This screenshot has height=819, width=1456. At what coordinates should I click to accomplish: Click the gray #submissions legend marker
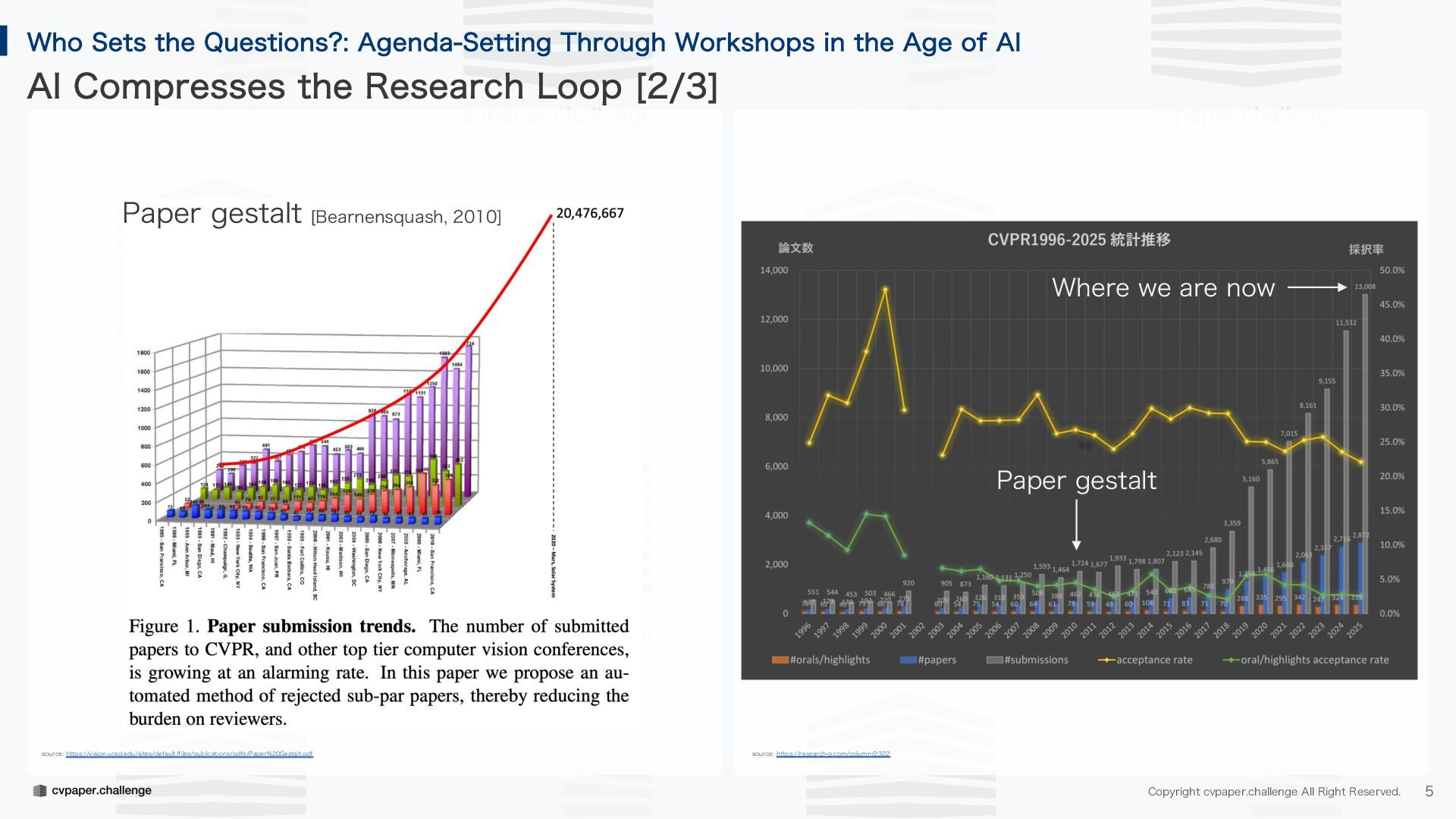click(994, 660)
